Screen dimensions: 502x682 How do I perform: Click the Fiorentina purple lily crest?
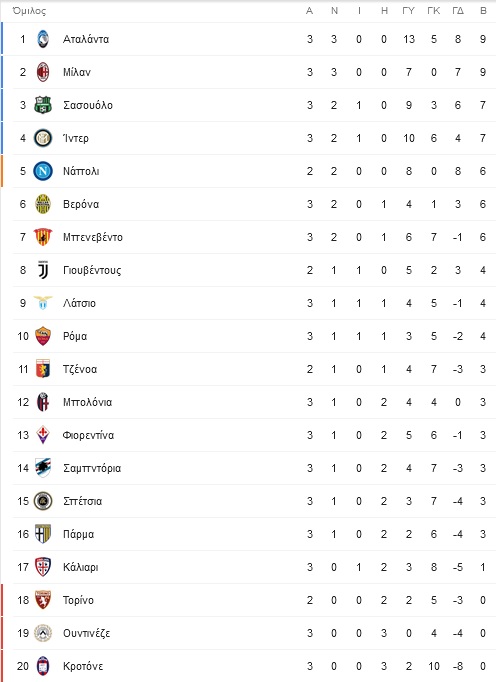point(43,435)
